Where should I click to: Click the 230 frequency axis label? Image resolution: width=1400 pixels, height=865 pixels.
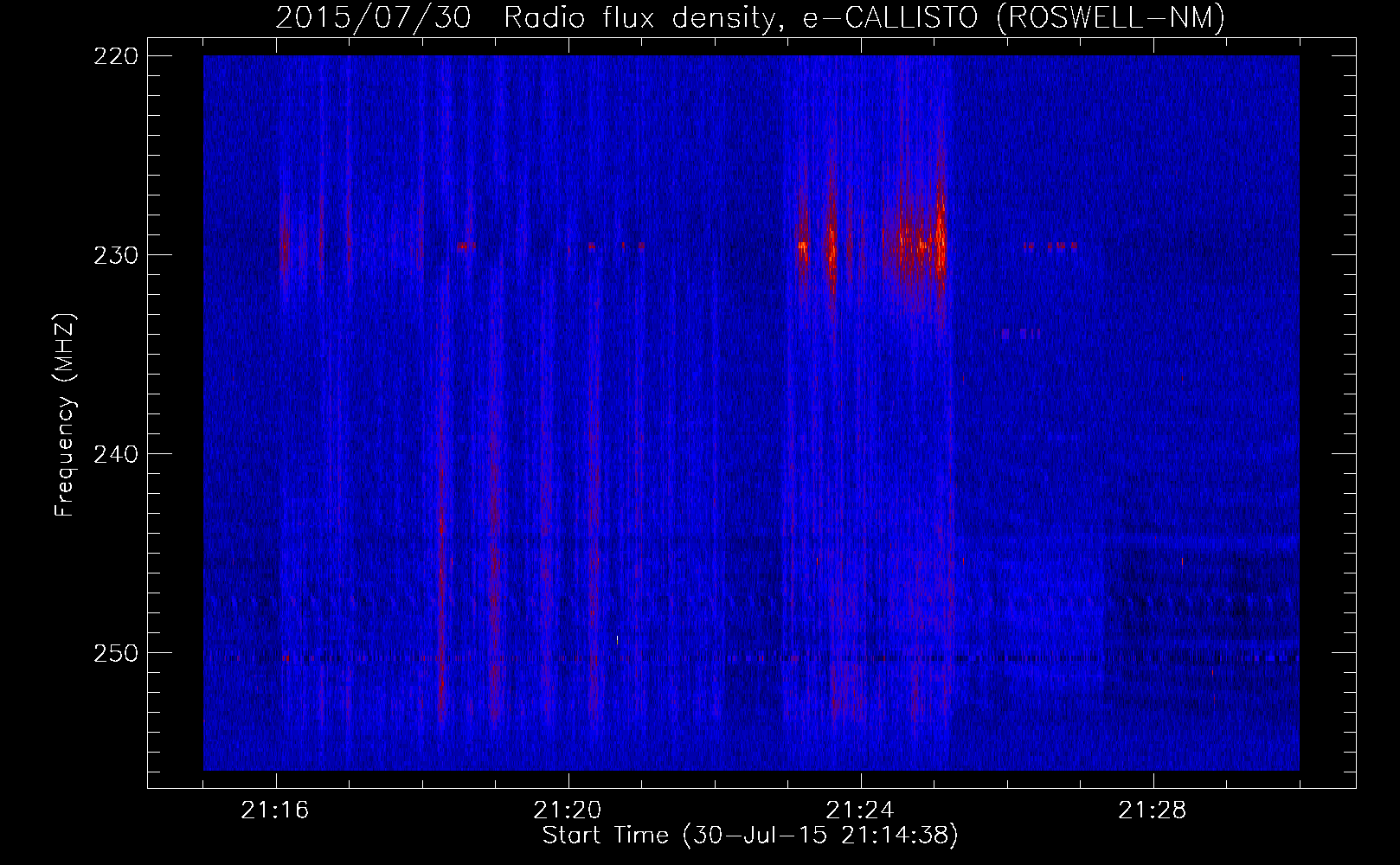coord(115,255)
